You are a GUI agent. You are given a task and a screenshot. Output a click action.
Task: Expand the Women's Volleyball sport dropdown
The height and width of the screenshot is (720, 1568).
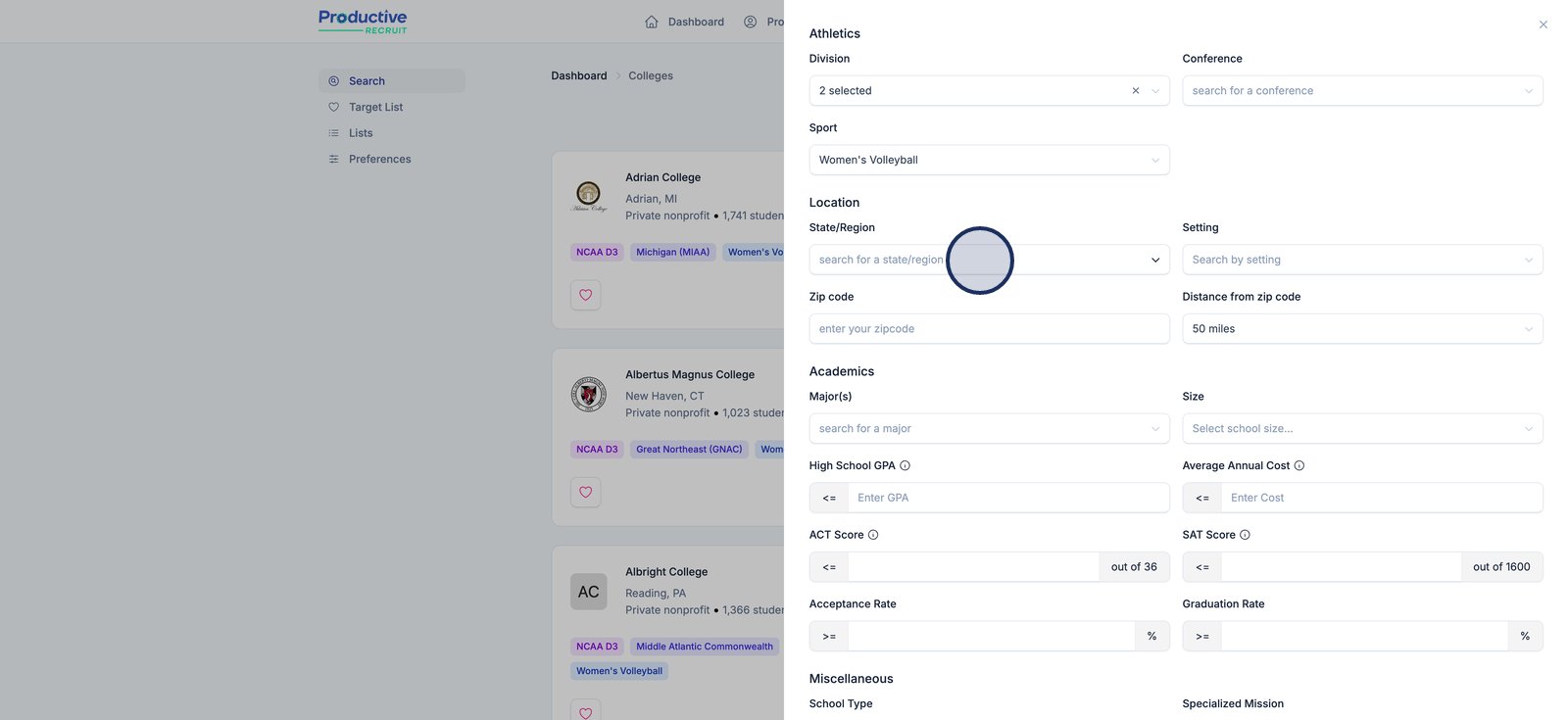point(989,160)
